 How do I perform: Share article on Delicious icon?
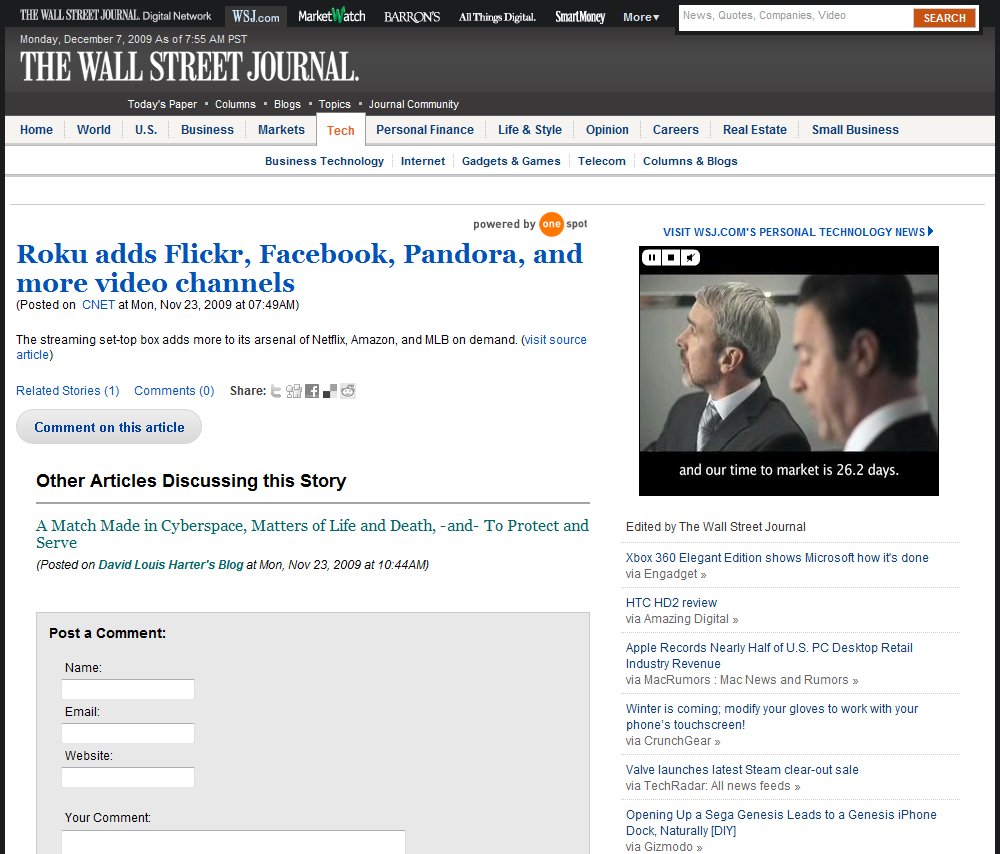point(330,391)
